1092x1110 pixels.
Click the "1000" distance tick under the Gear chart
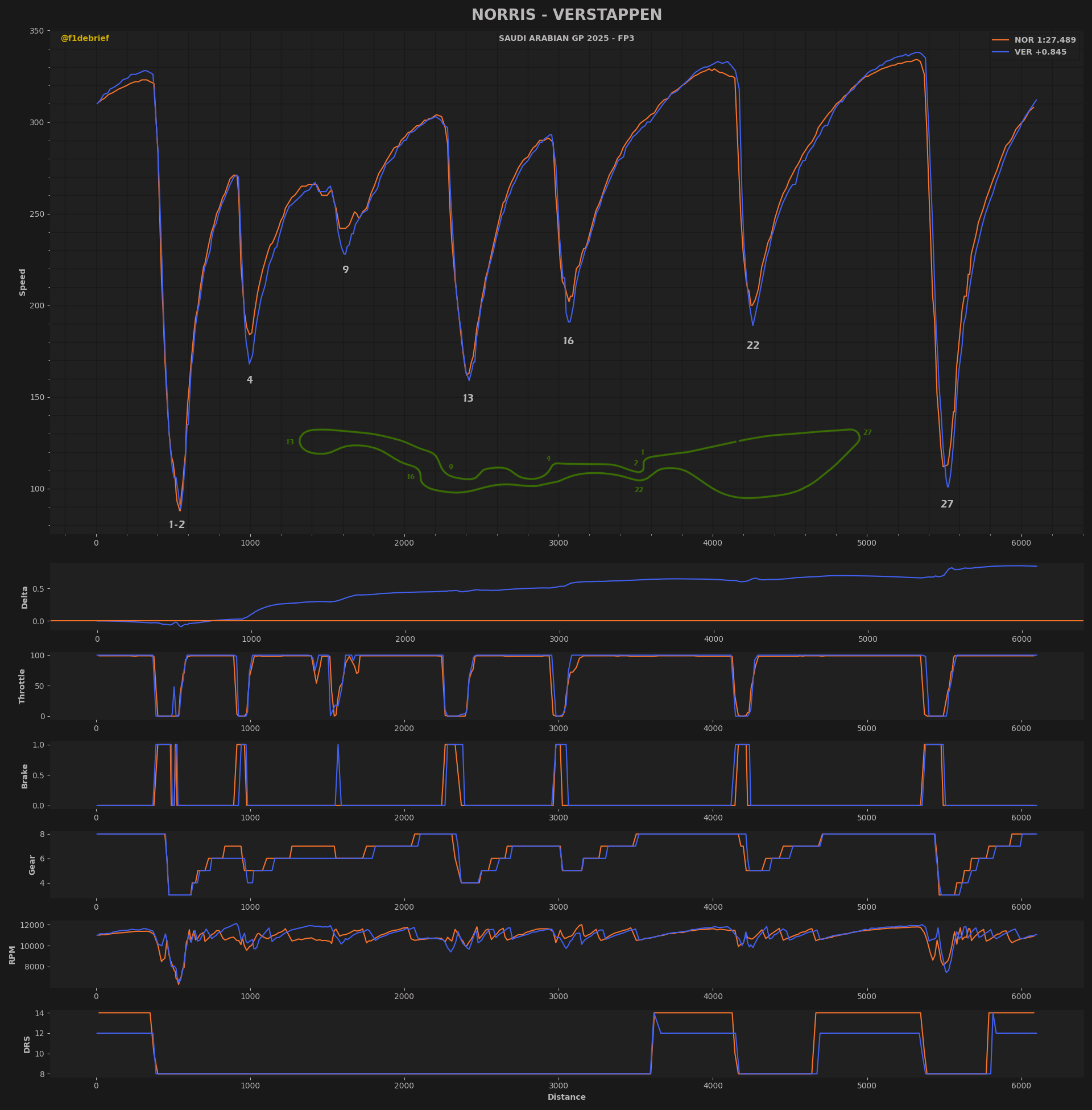point(250,907)
